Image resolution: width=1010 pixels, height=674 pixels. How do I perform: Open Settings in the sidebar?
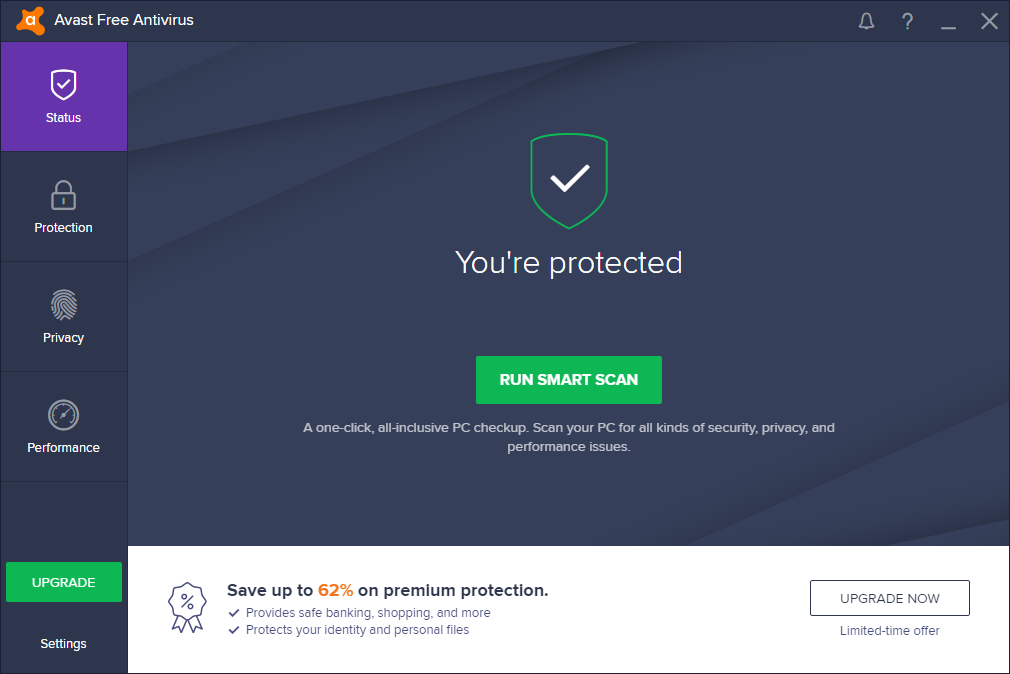[x=63, y=643]
